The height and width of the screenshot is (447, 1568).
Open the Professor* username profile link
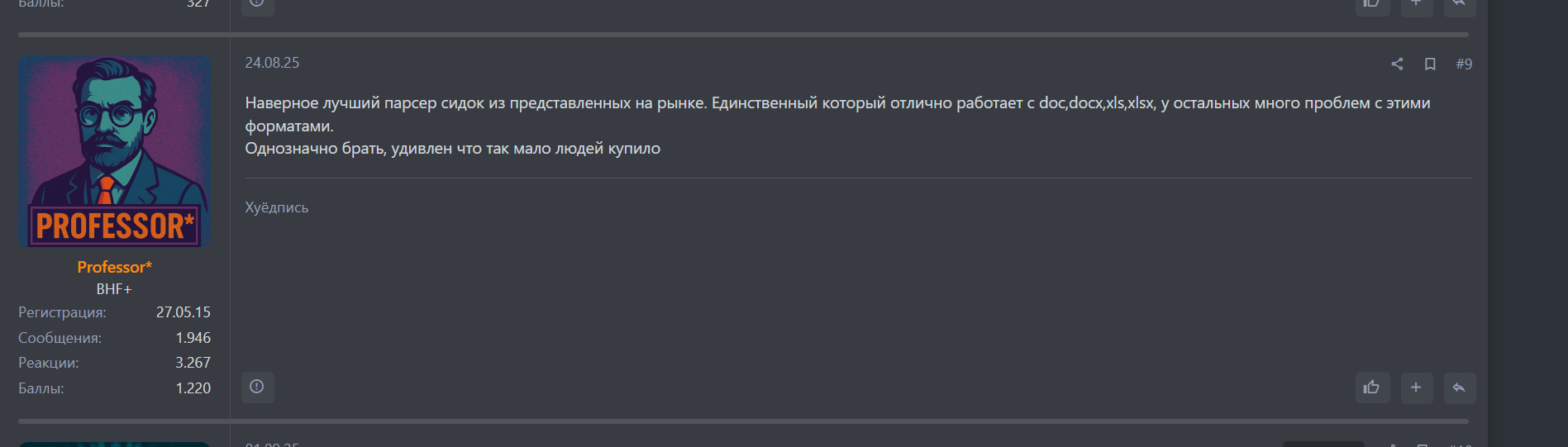(x=114, y=267)
